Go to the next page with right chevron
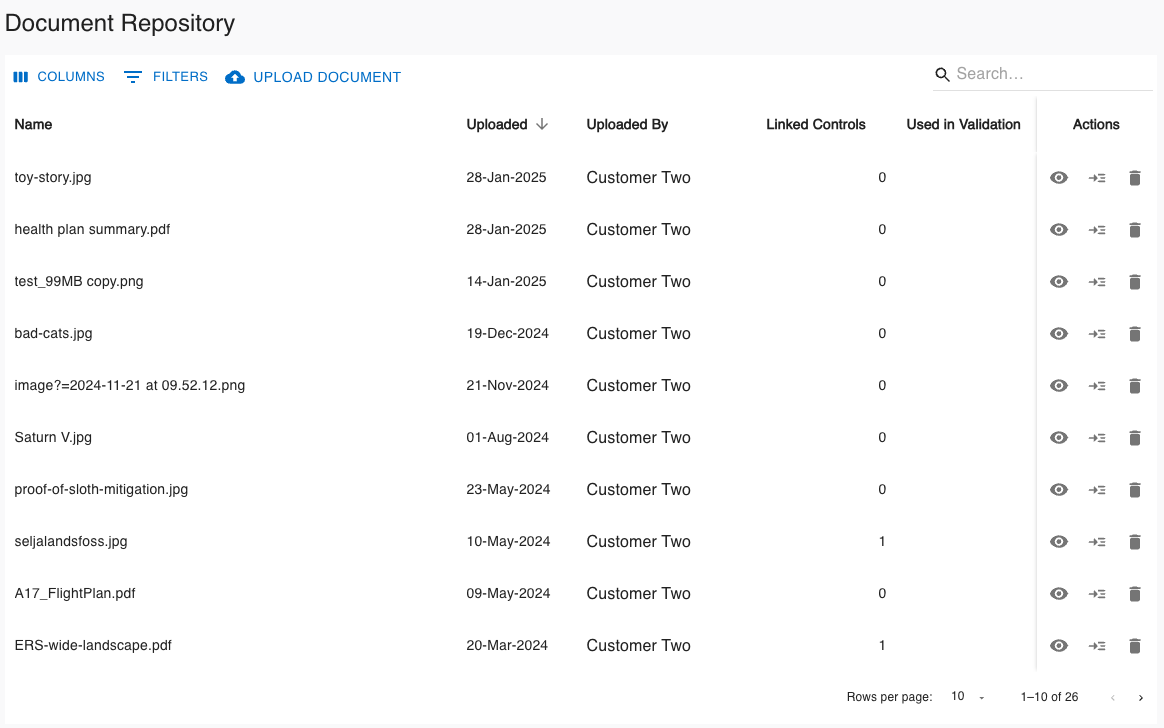Viewport: 1164px width, 728px height. [x=1140, y=697]
